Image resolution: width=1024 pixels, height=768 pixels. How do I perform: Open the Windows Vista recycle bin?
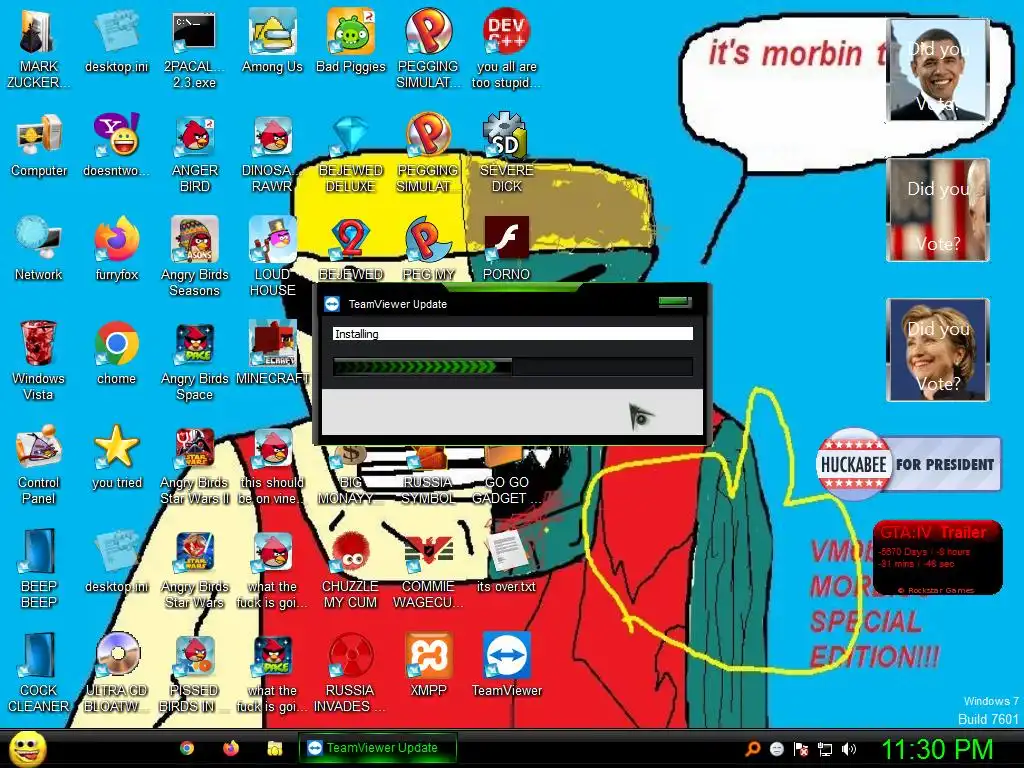click(x=39, y=360)
